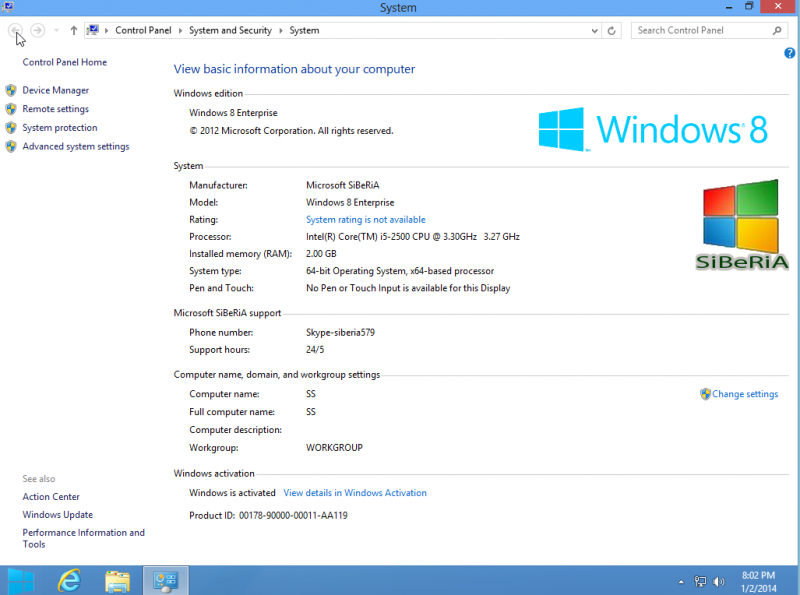Open Control Panel breadcrumb
This screenshot has width=800, height=595.
143,31
